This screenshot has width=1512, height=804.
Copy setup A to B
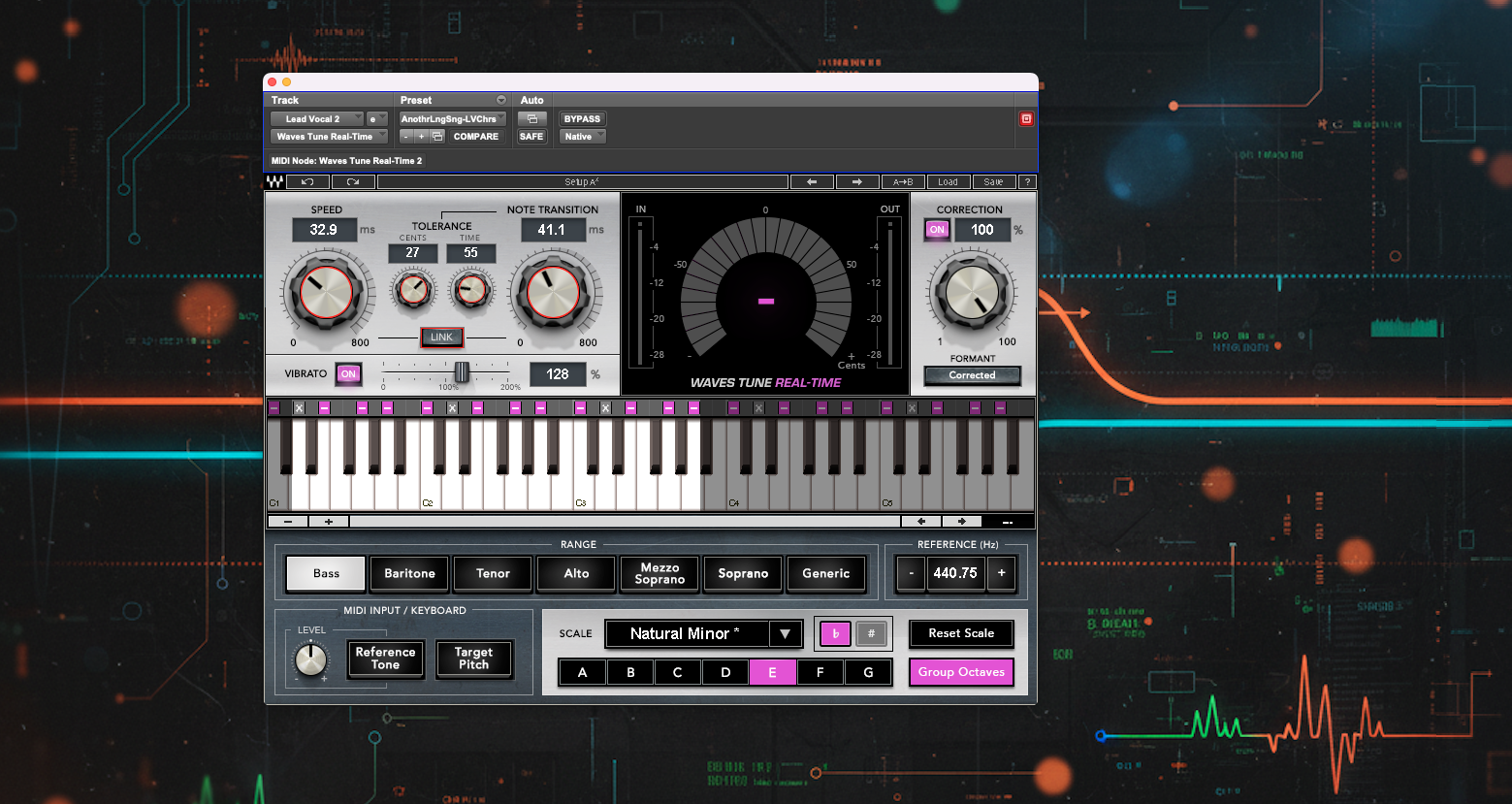pos(903,182)
